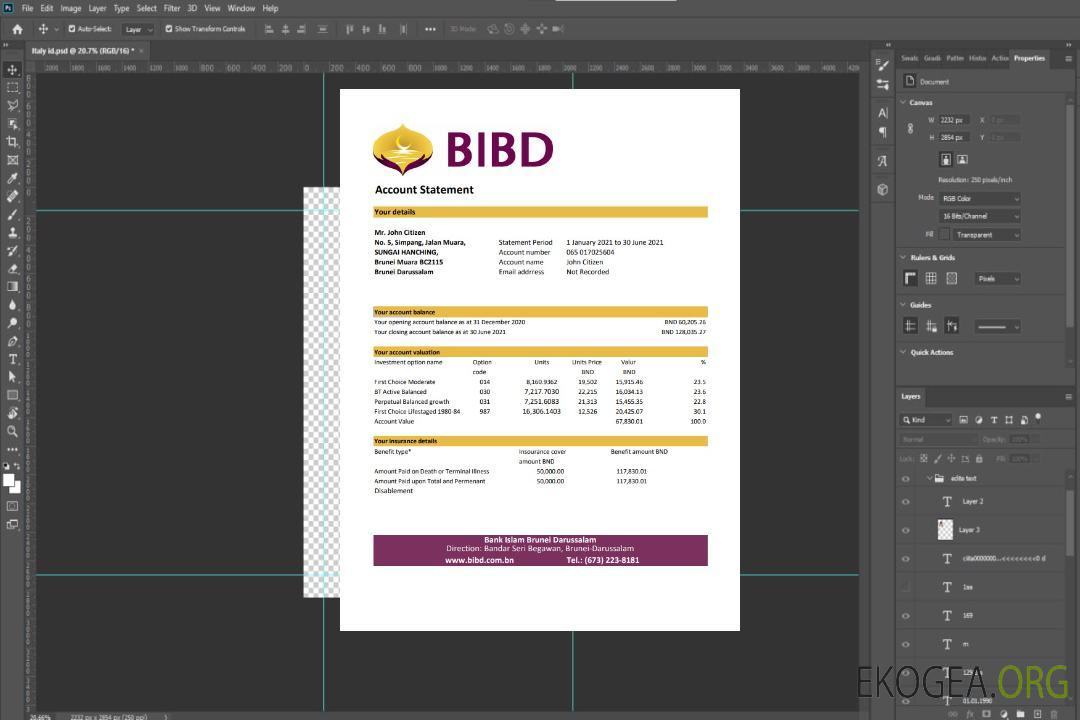Open the Filter menu
1080x720 pixels.
coord(172,8)
